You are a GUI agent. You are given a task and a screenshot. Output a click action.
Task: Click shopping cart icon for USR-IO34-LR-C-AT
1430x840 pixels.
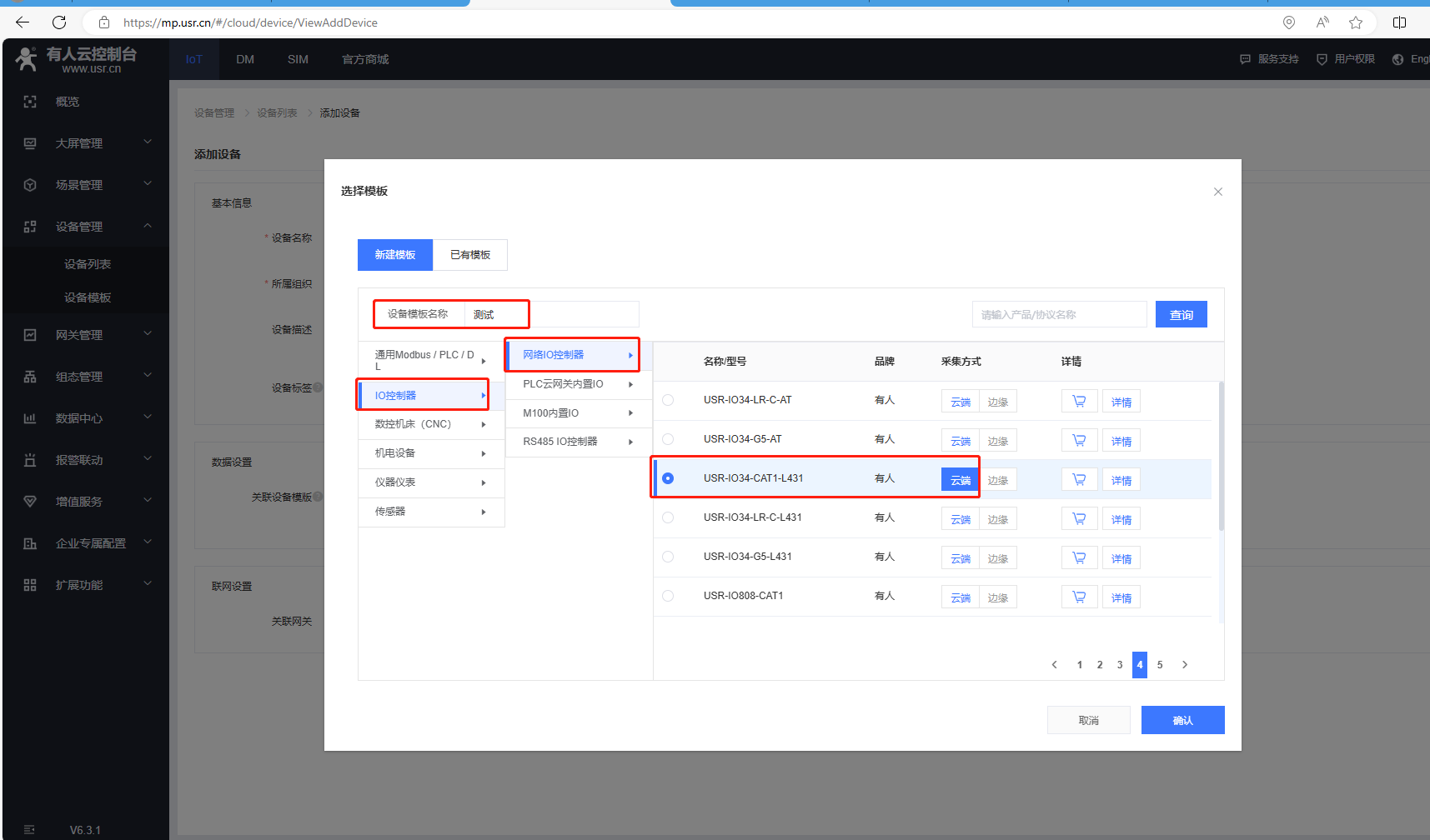[x=1079, y=402]
